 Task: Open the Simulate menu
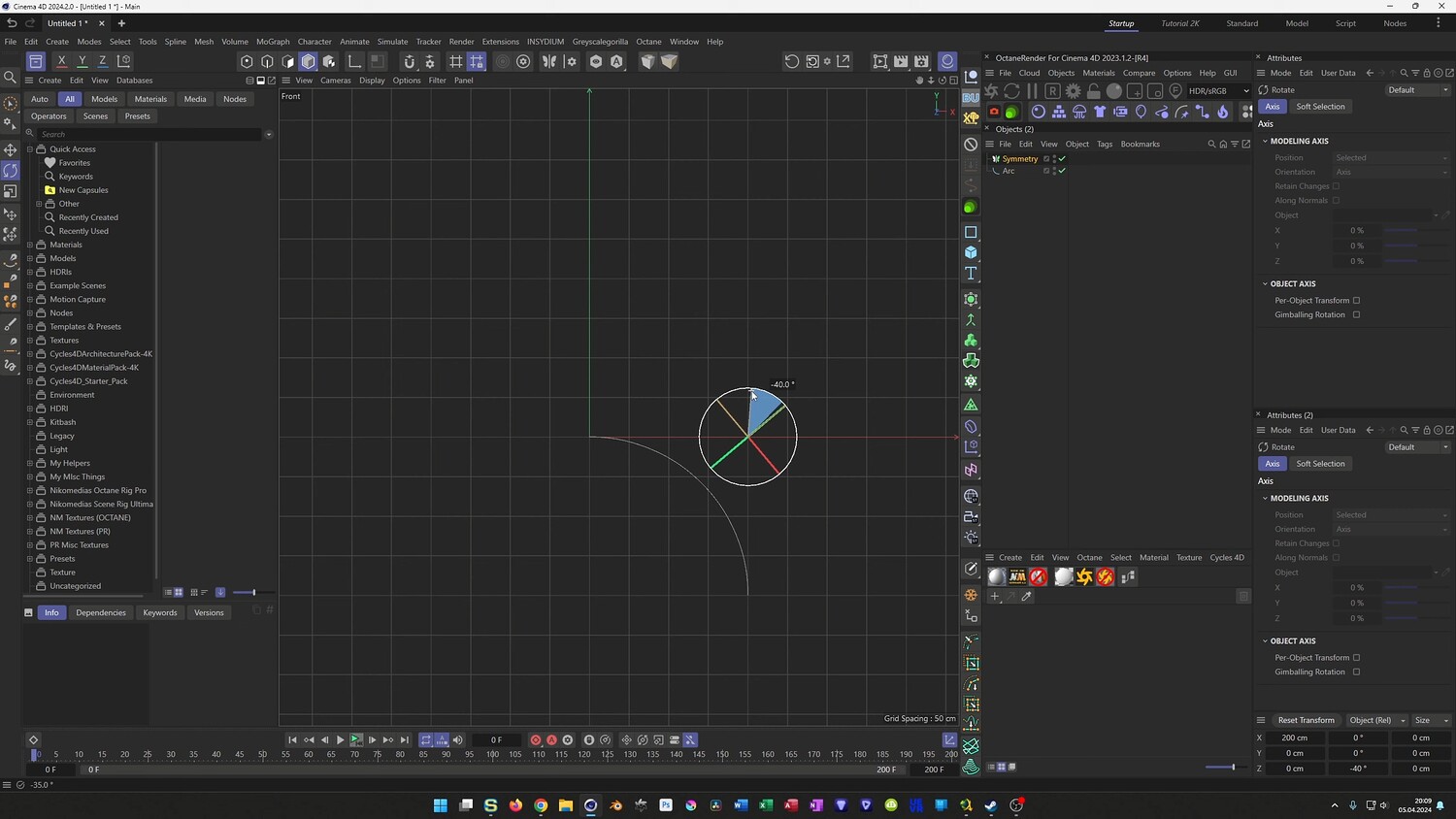[392, 42]
